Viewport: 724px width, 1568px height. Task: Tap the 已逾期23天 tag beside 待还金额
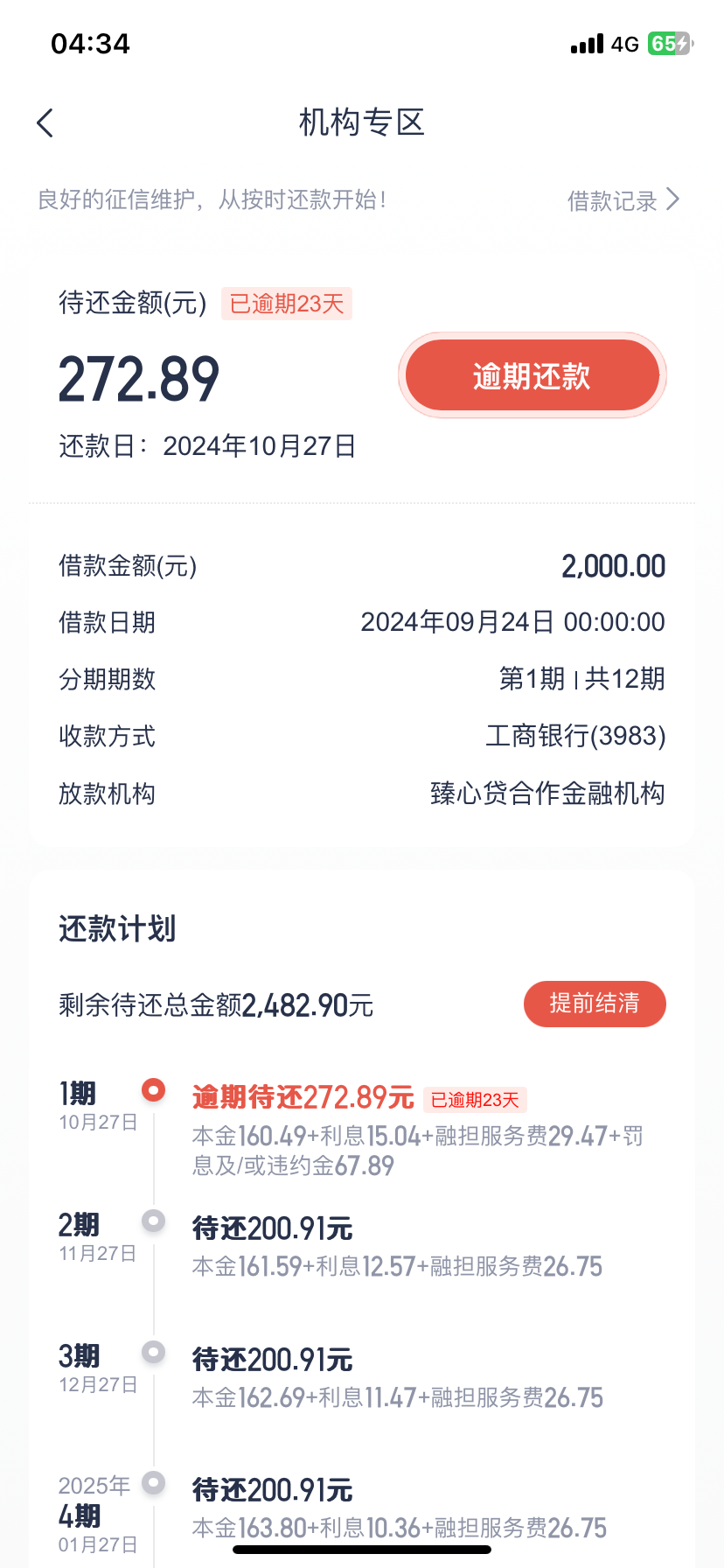287,304
